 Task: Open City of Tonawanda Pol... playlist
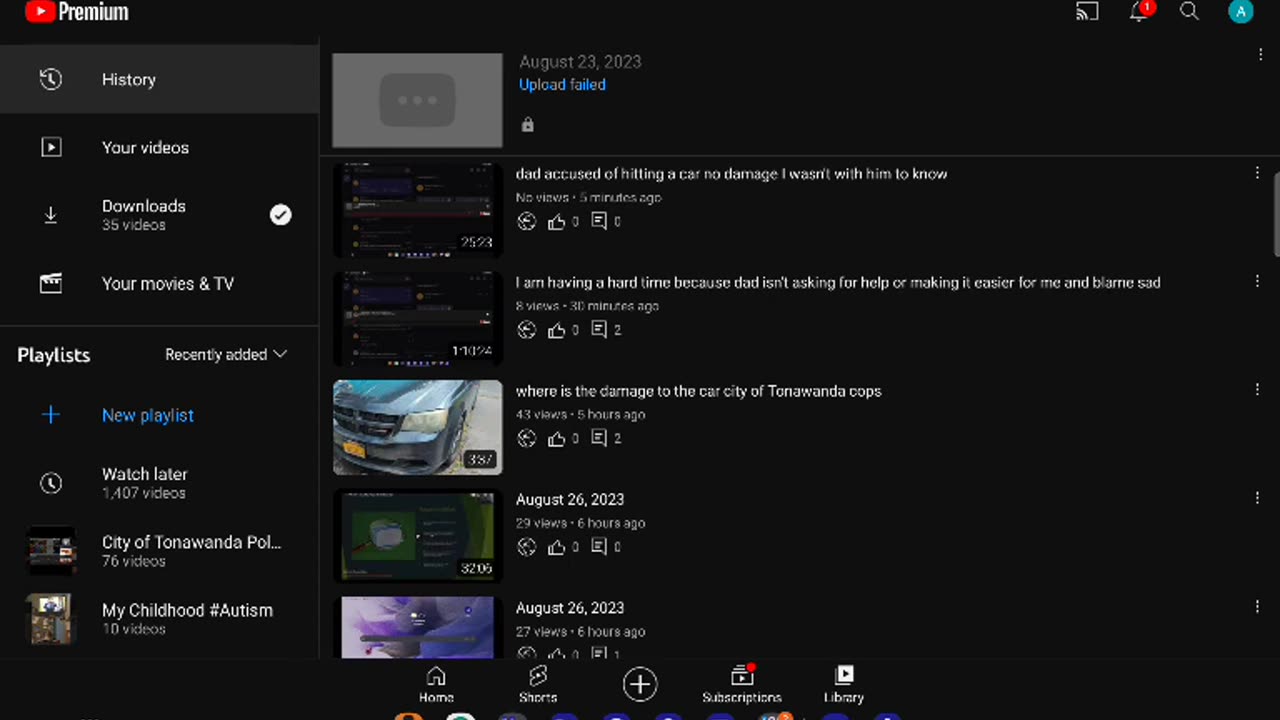pos(159,551)
